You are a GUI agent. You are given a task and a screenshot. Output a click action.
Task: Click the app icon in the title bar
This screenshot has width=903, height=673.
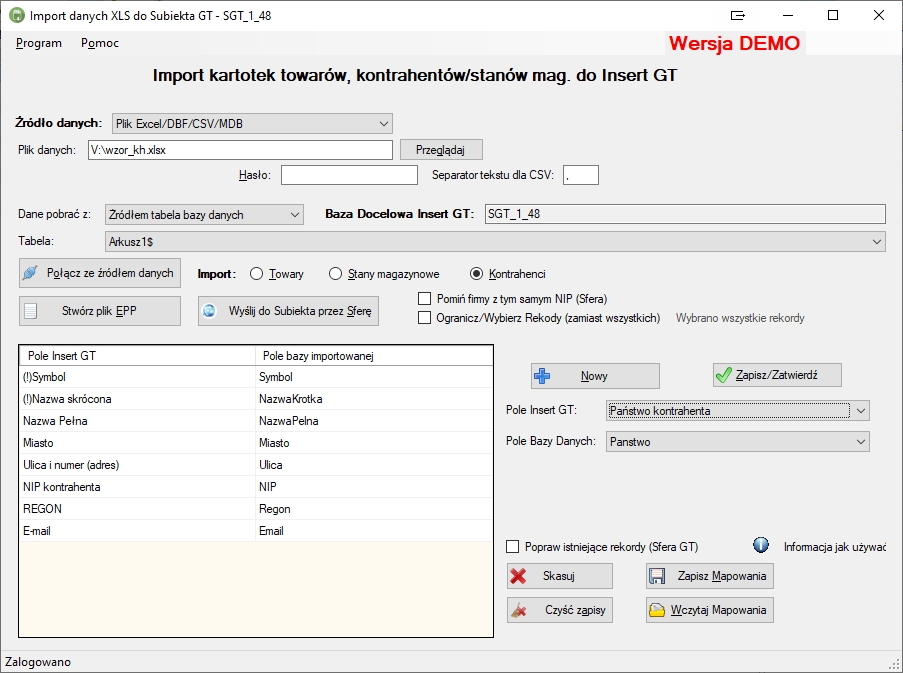(x=17, y=15)
